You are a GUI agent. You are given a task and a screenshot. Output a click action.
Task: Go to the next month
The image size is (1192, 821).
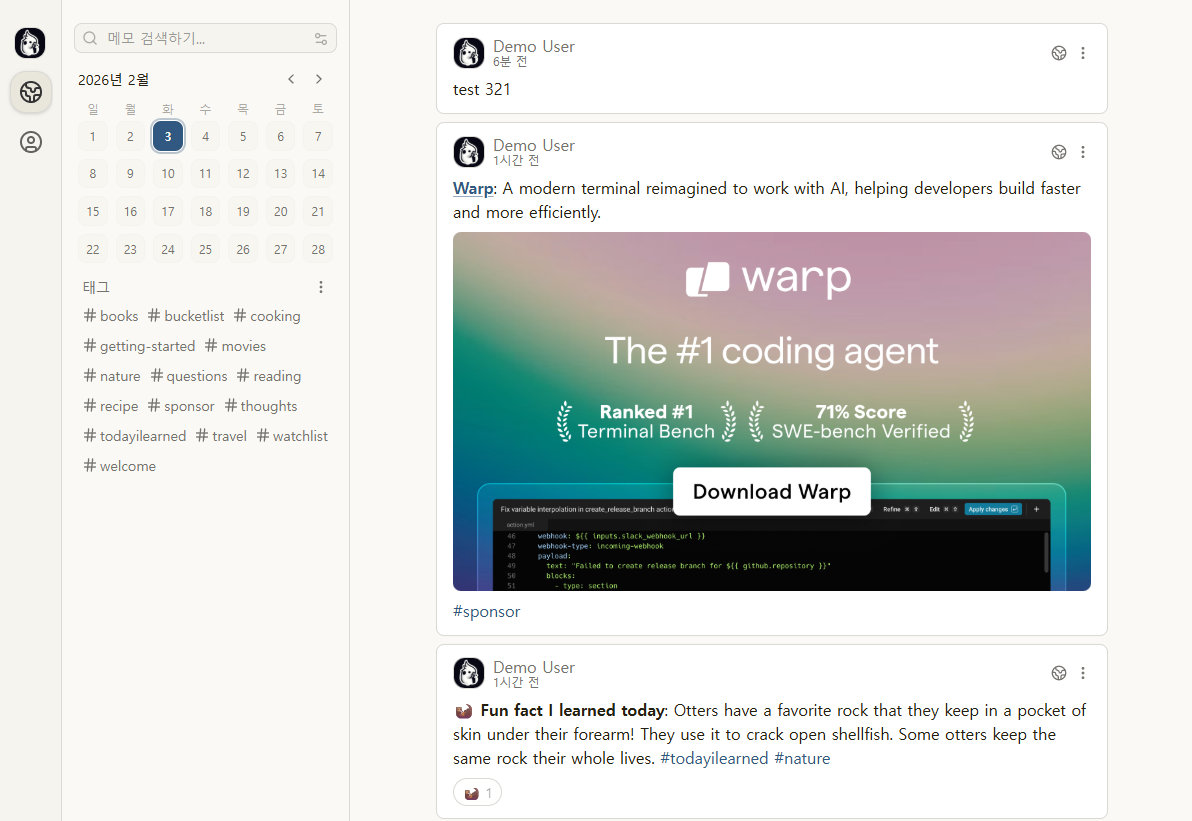tap(319, 79)
